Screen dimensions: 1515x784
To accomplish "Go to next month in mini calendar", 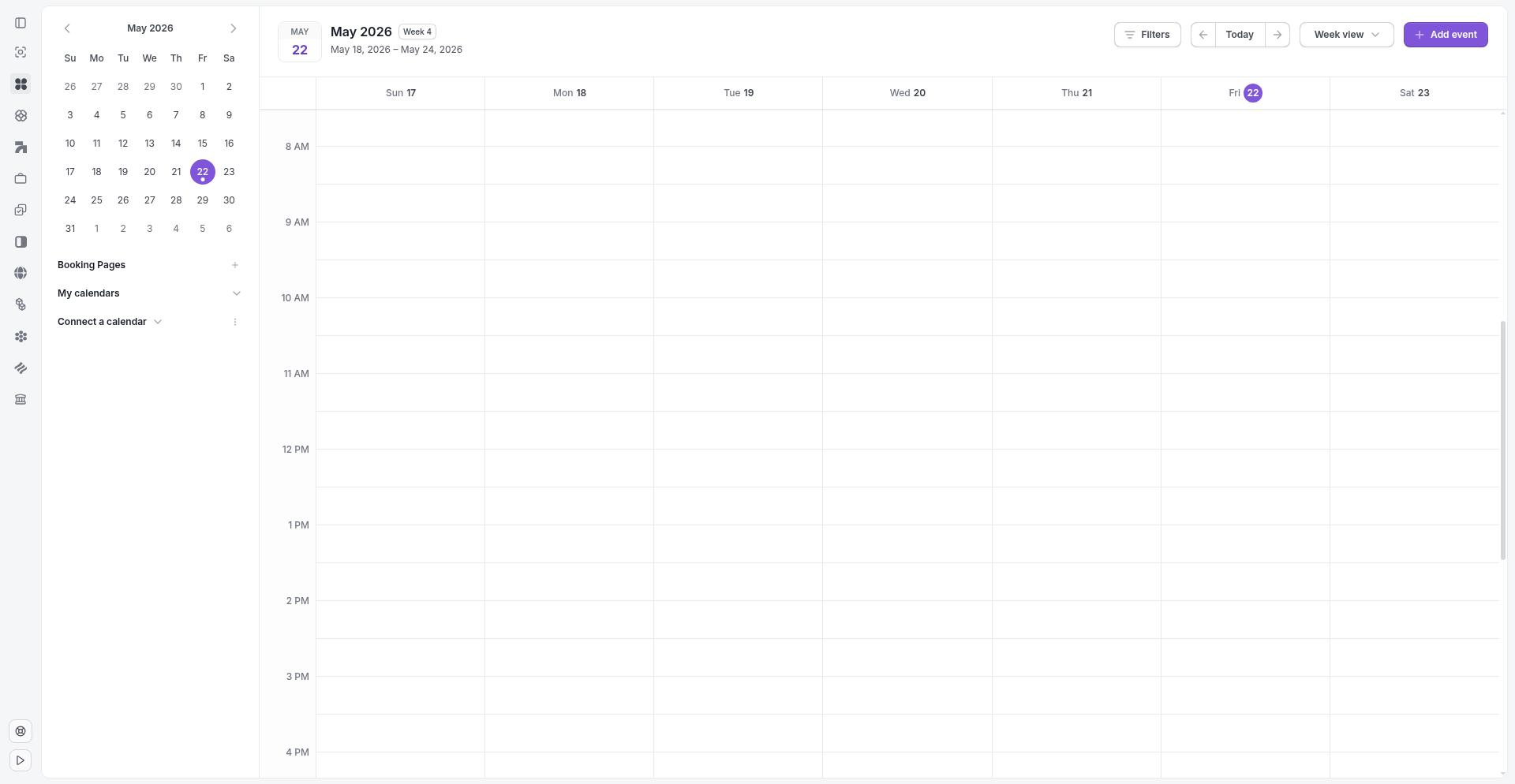I will click(233, 28).
